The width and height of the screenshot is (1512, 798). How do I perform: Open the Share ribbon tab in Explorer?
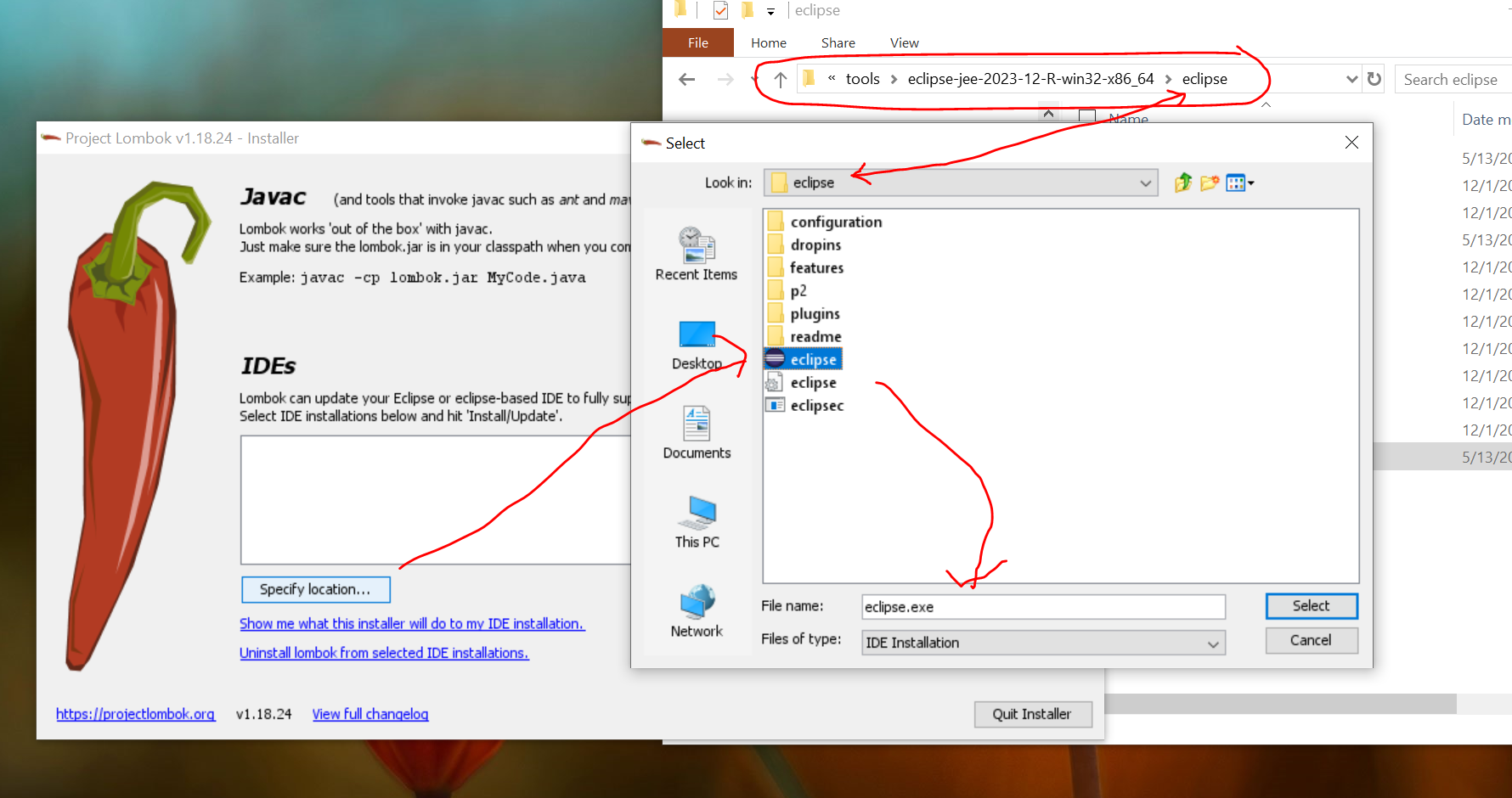(838, 42)
